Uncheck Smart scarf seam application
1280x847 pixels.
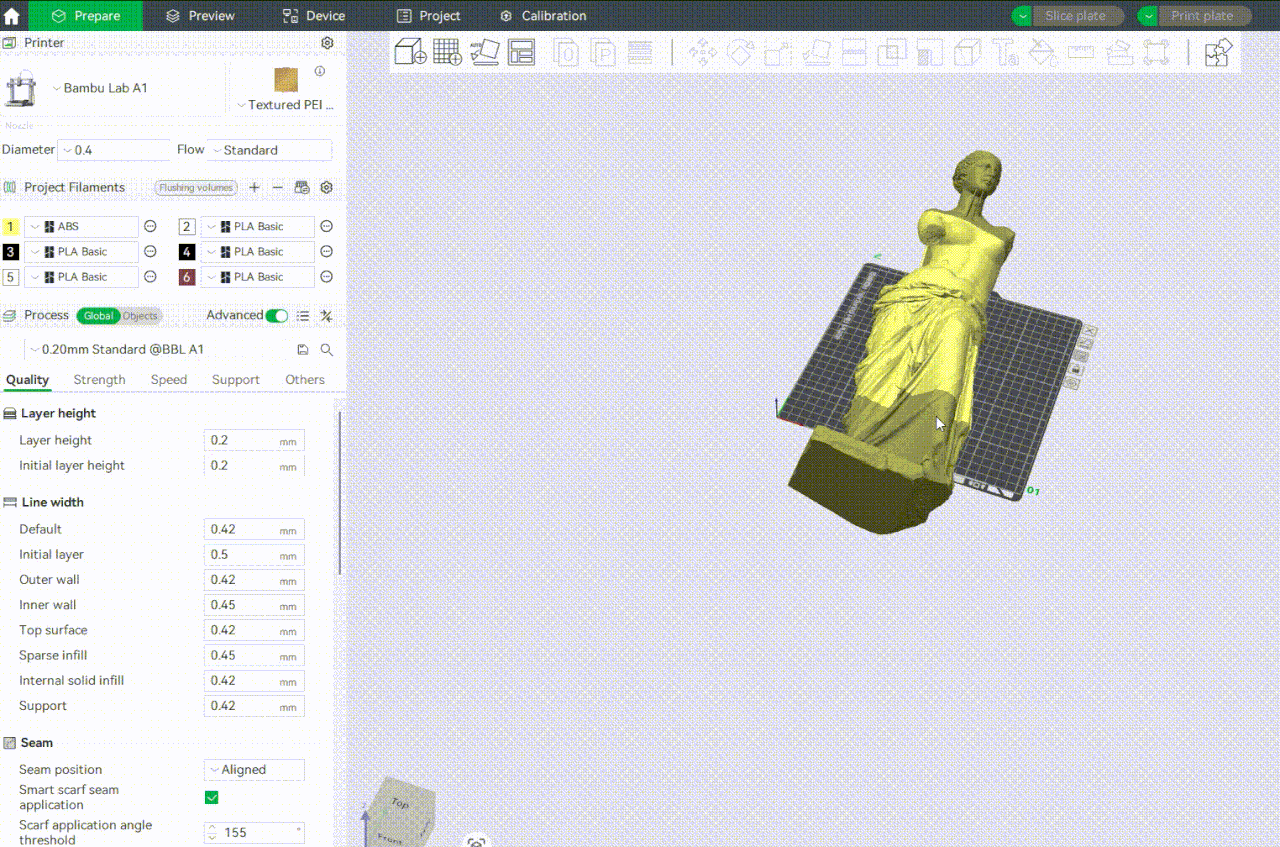[x=211, y=797]
